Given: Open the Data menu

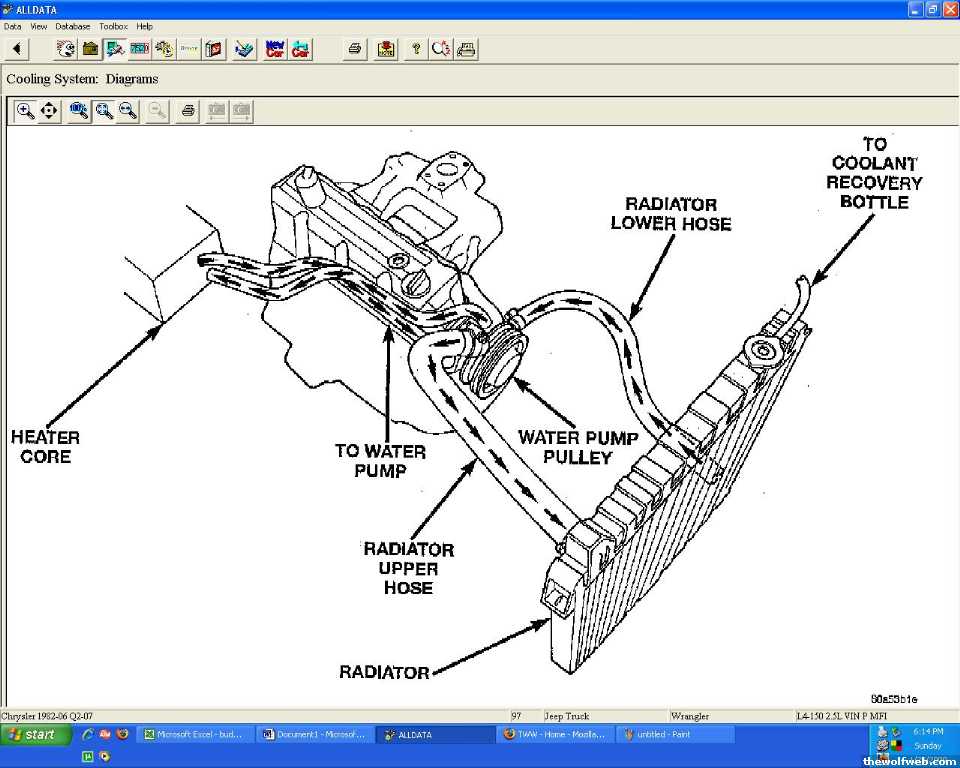Looking at the screenshot, I should coord(12,26).
